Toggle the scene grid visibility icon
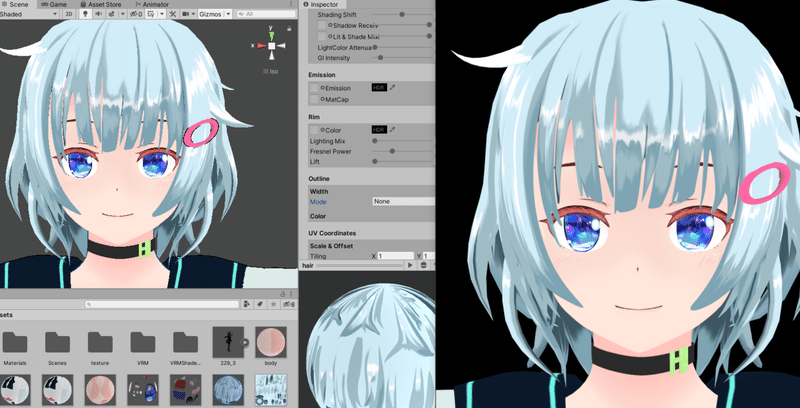This screenshot has width=800, height=408. [149, 14]
